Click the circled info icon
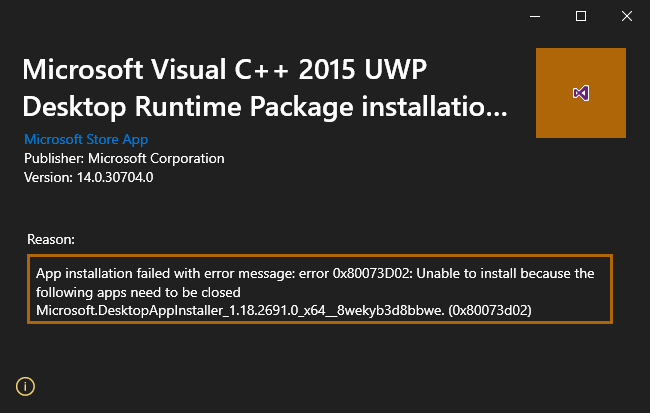 25,386
